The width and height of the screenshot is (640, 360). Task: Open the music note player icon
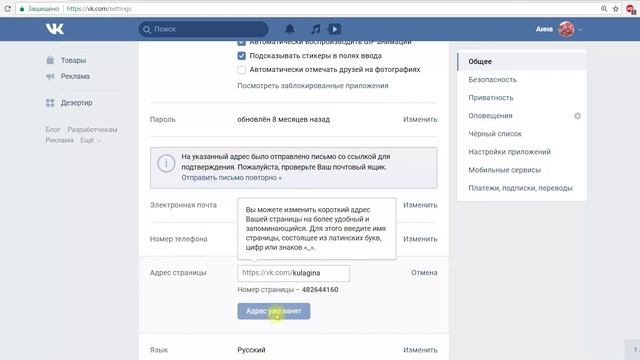click(x=316, y=29)
